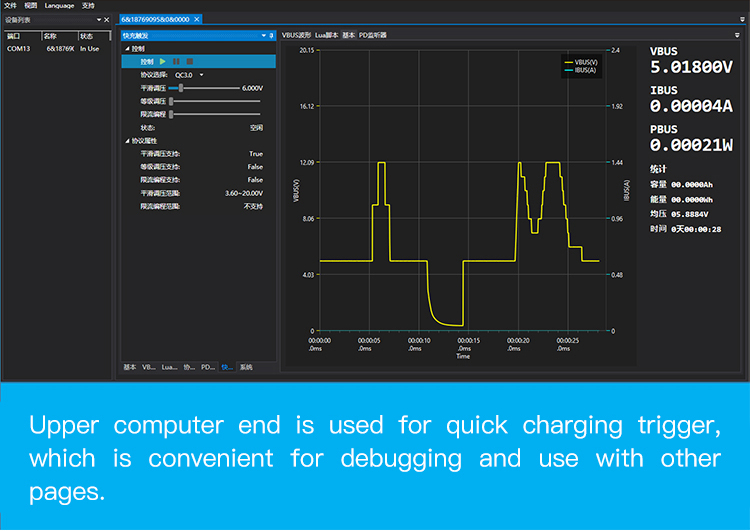Click the pause icon in control row
The width and height of the screenshot is (750, 531).
(176, 61)
